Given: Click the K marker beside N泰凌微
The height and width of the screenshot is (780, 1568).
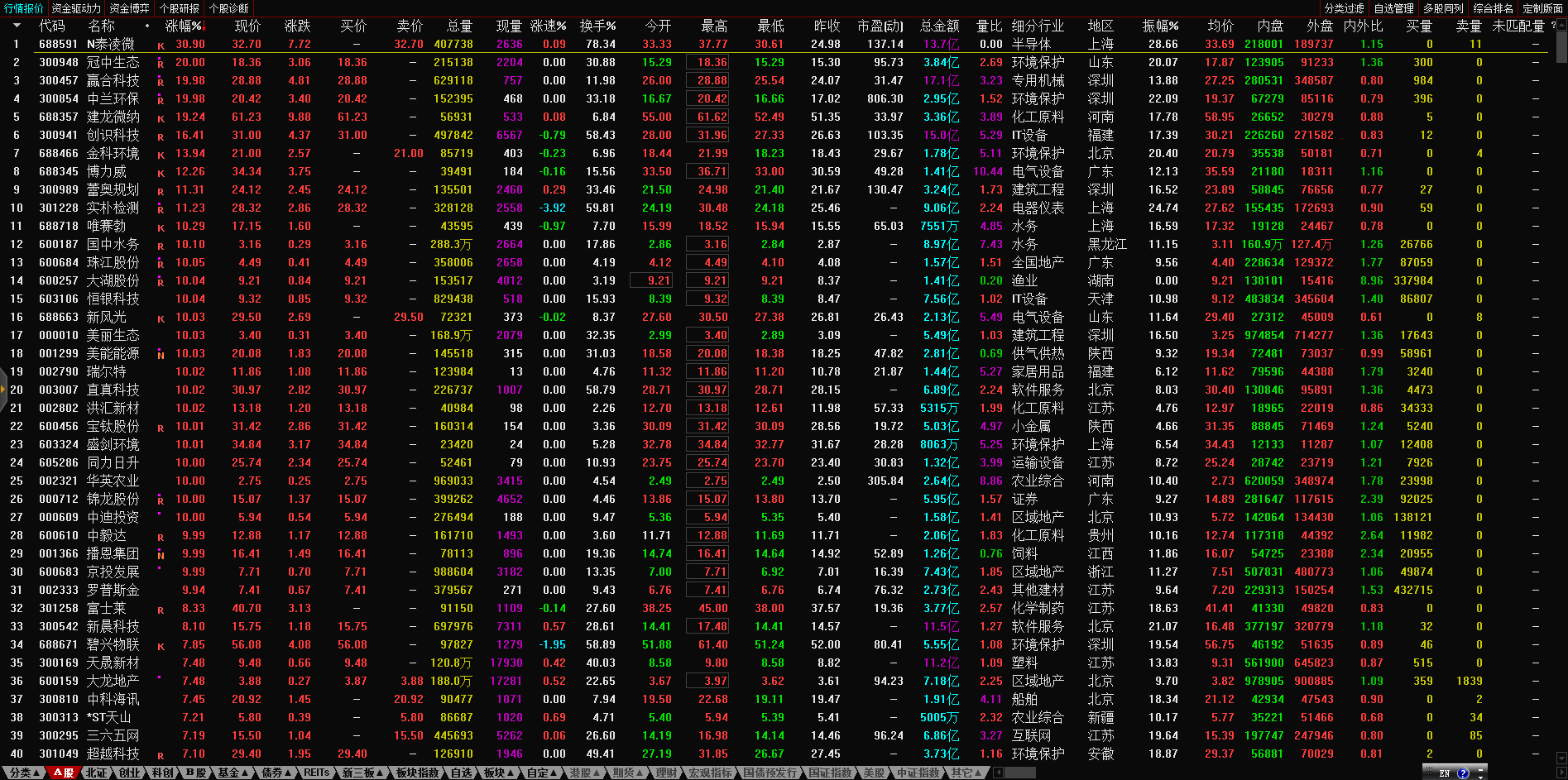Looking at the screenshot, I should point(161,45).
